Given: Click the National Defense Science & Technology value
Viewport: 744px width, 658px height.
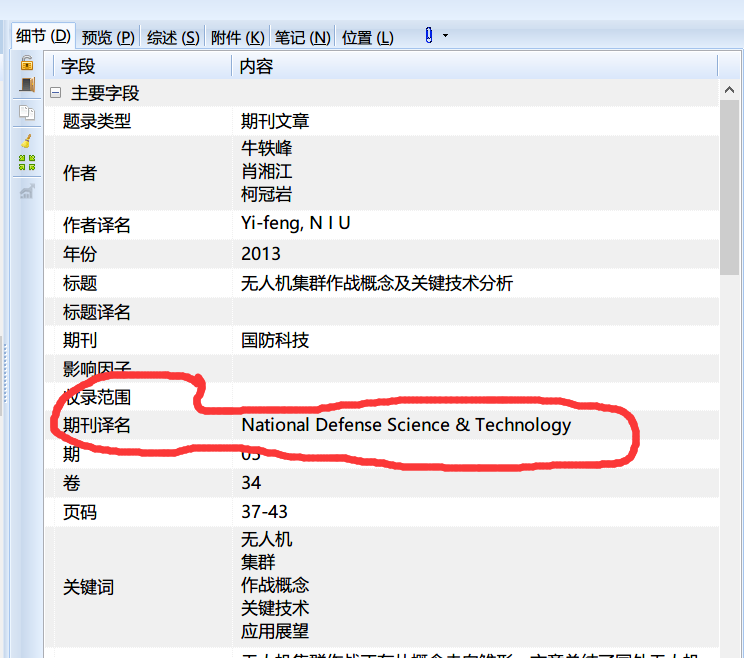Looking at the screenshot, I should (406, 425).
